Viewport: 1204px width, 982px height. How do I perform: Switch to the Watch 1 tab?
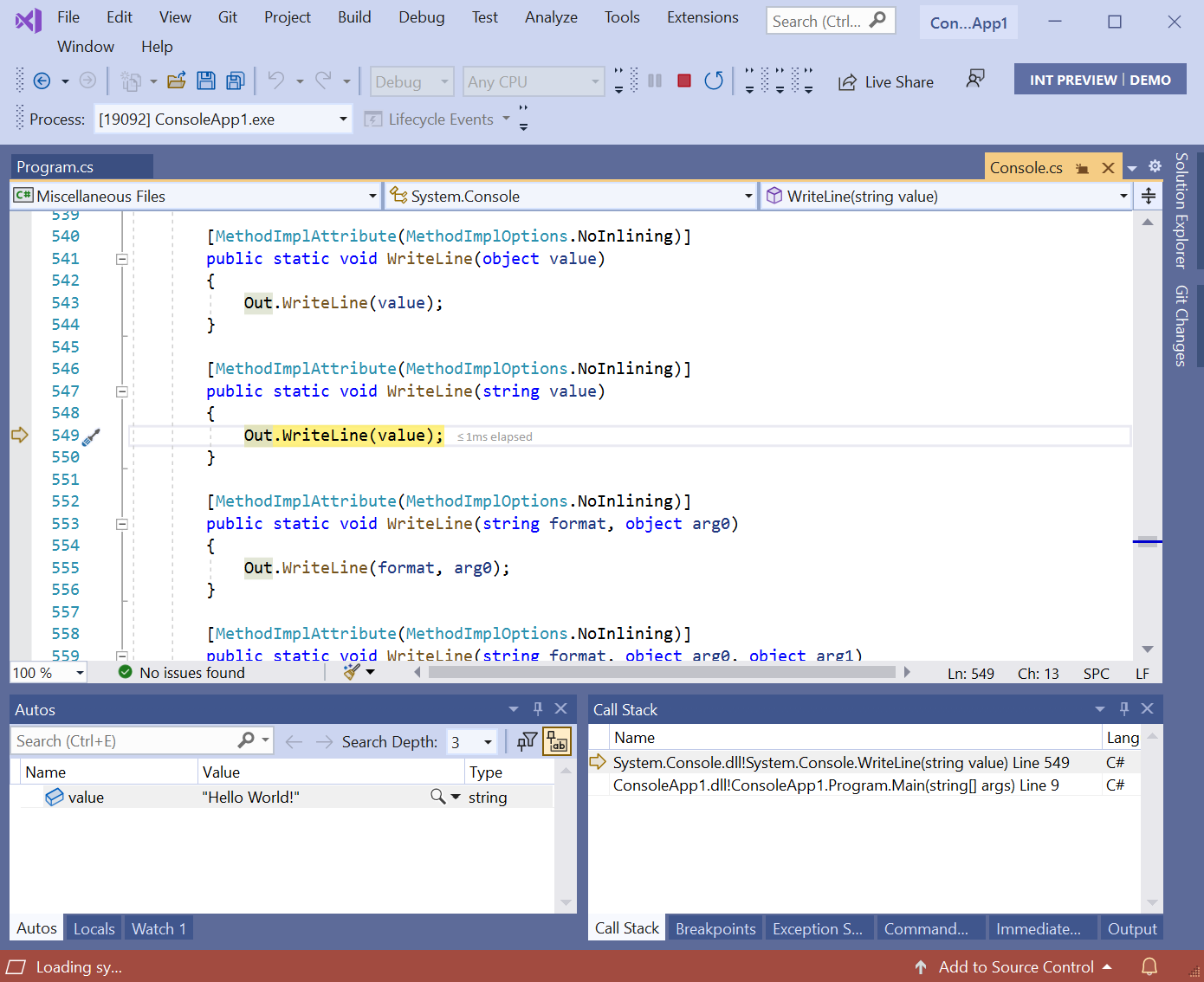(159, 928)
